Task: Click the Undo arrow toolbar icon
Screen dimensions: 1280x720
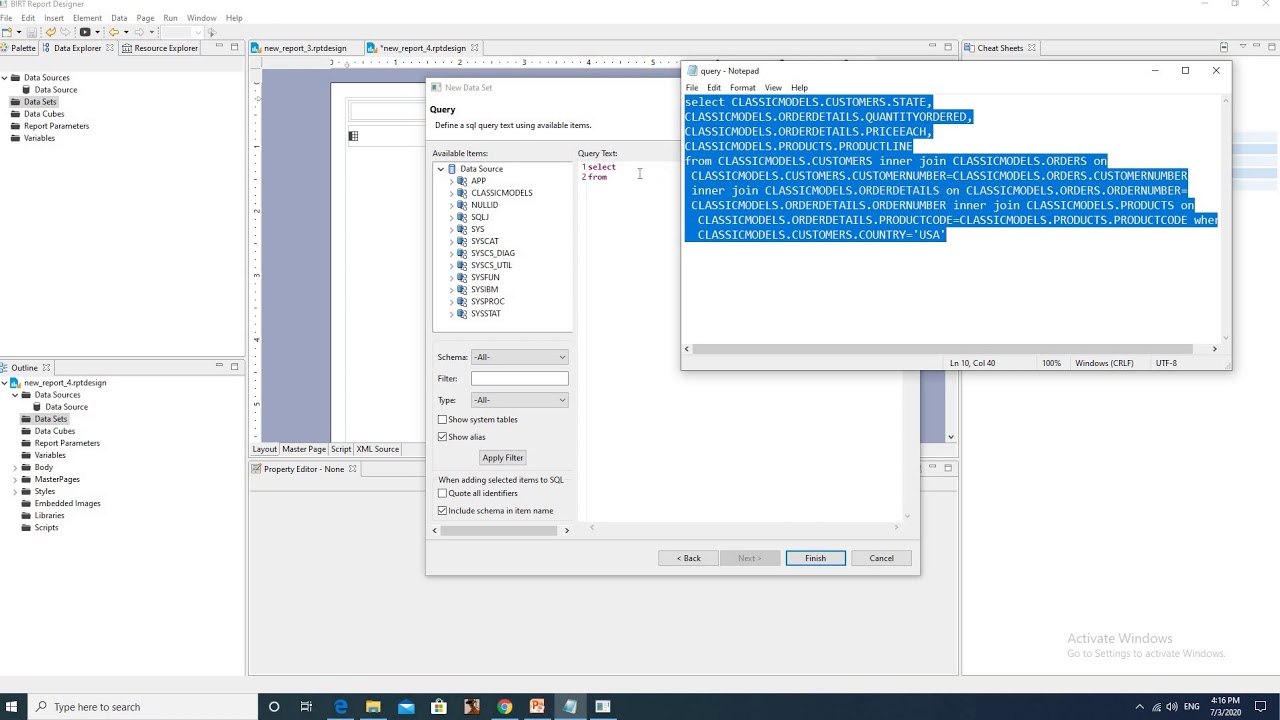Action: (49, 32)
